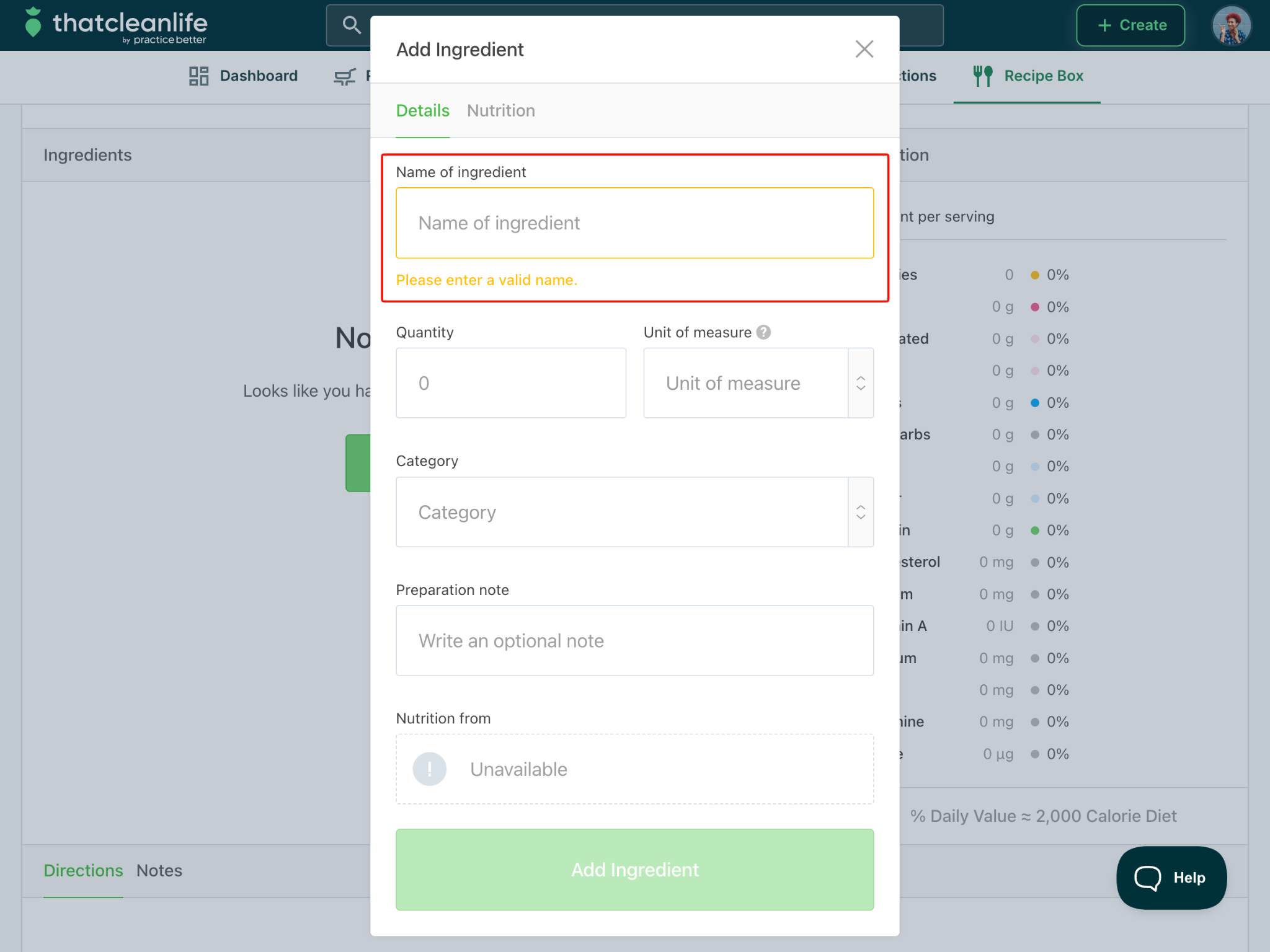This screenshot has height=952, width=1270.
Task: Open the Help chat bubble
Action: pos(1171,878)
